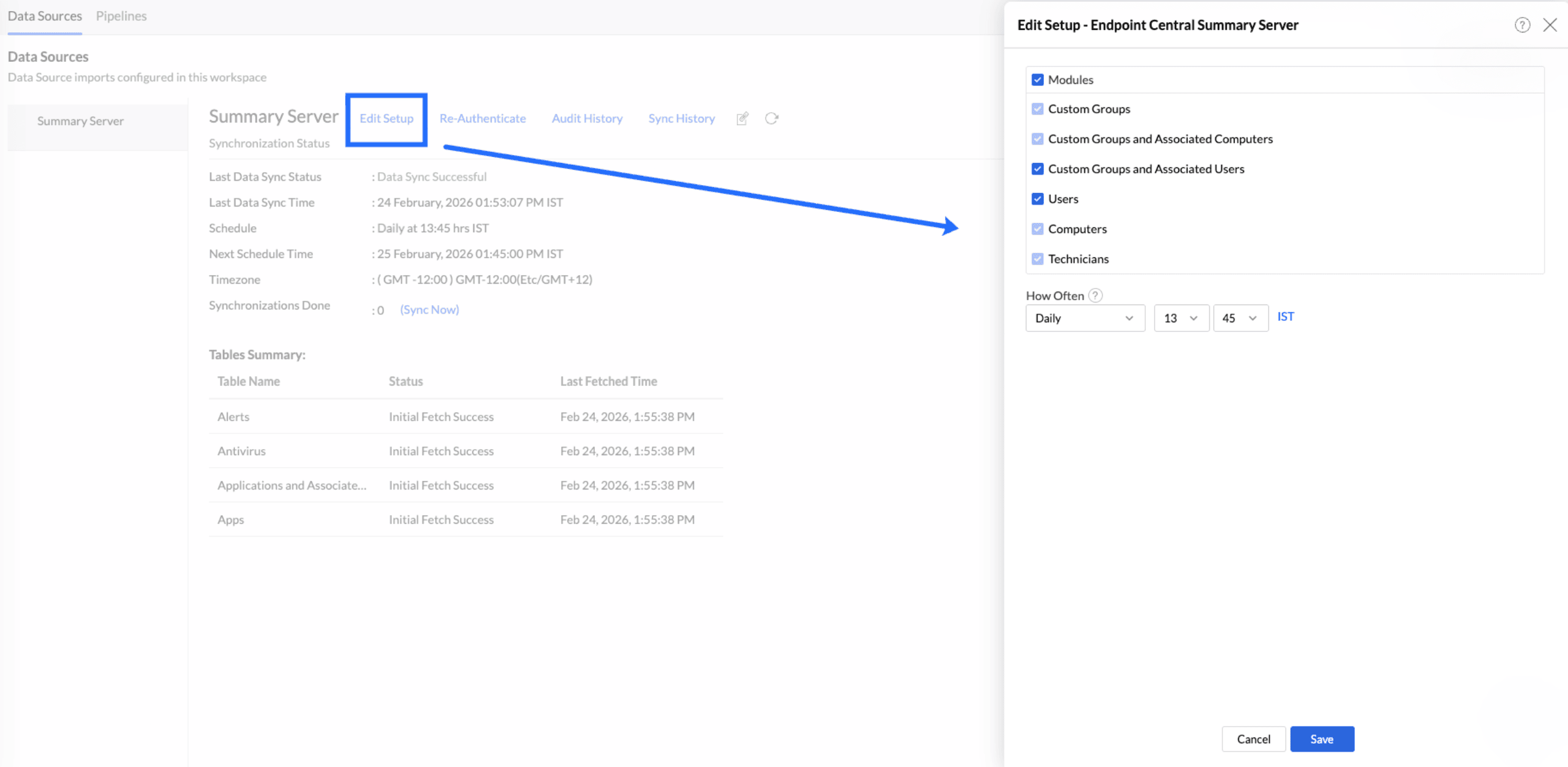Select the Applications and Associate... table row

466,485
